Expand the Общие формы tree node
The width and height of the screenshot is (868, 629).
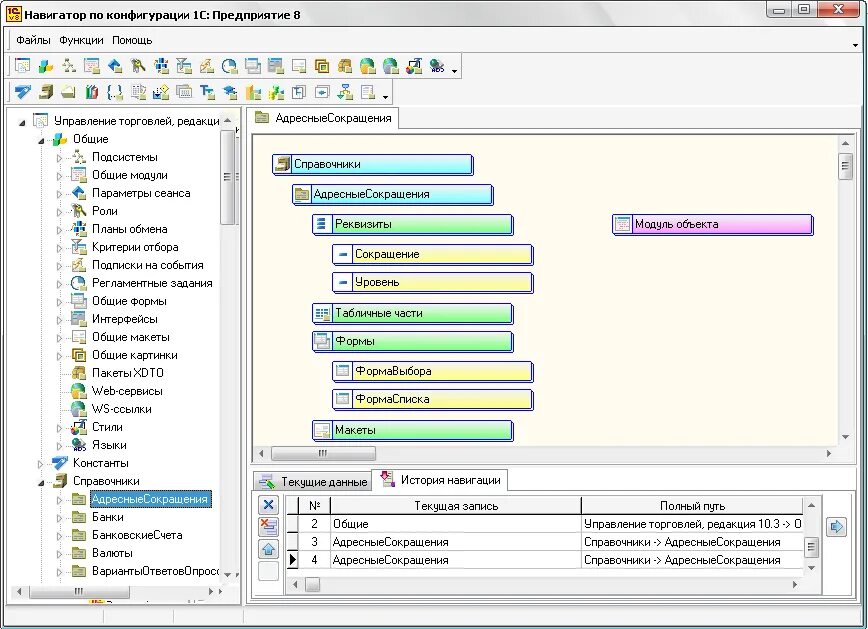pos(59,302)
